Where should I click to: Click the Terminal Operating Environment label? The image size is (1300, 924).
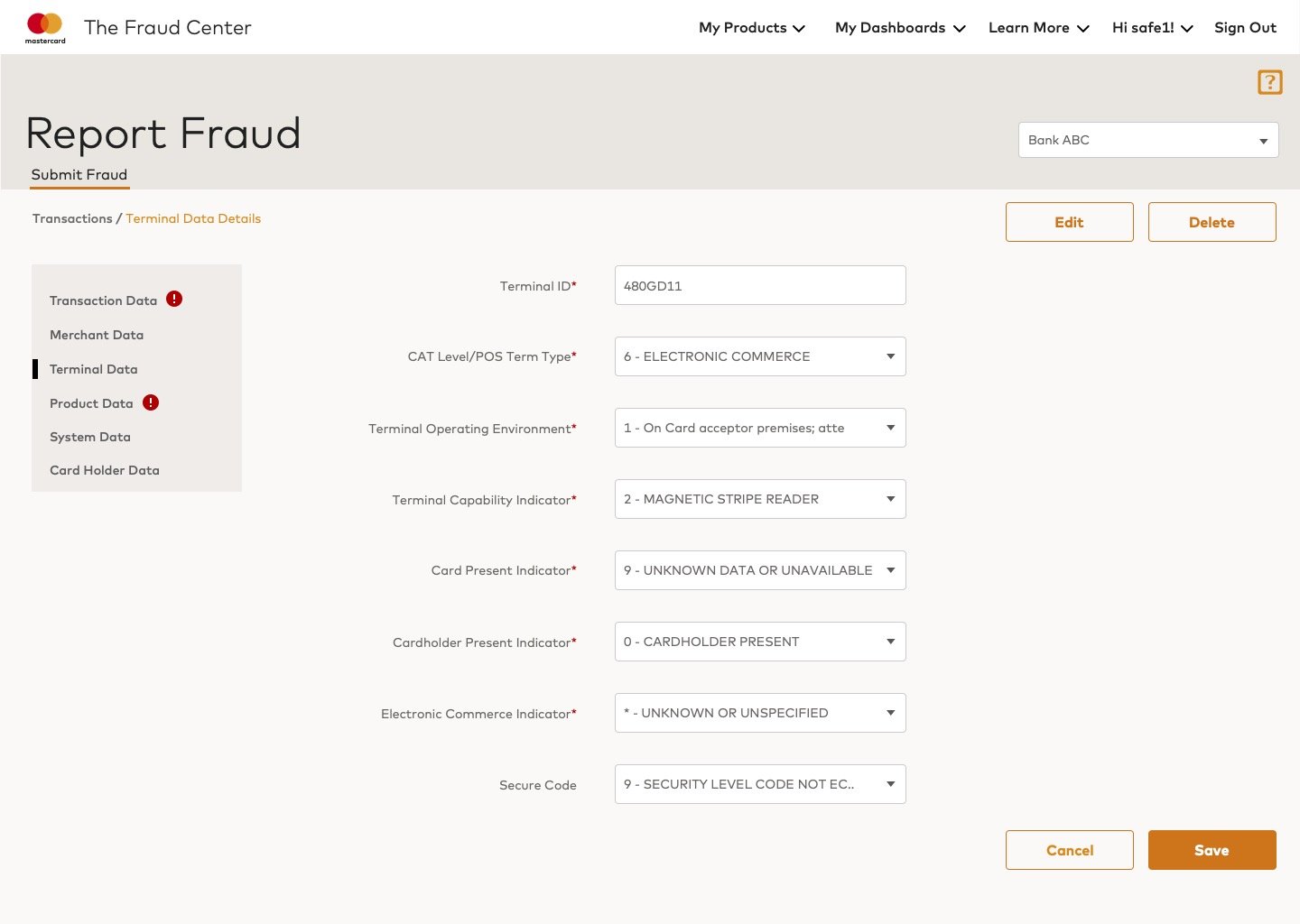pyautogui.click(x=472, y=429)
